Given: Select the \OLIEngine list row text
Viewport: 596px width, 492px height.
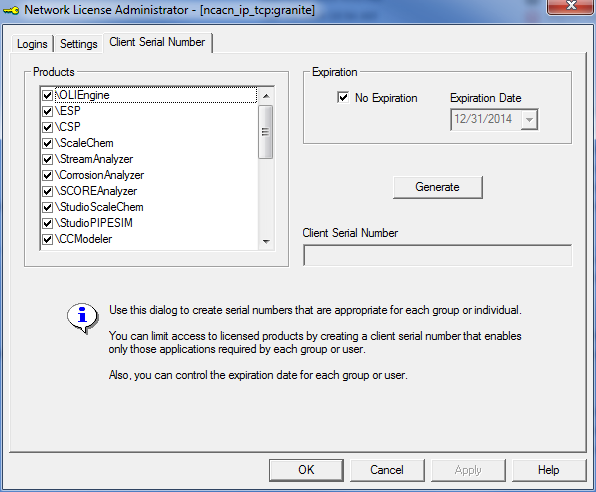Looking at the screenshot, I should [x=82, y=95].
